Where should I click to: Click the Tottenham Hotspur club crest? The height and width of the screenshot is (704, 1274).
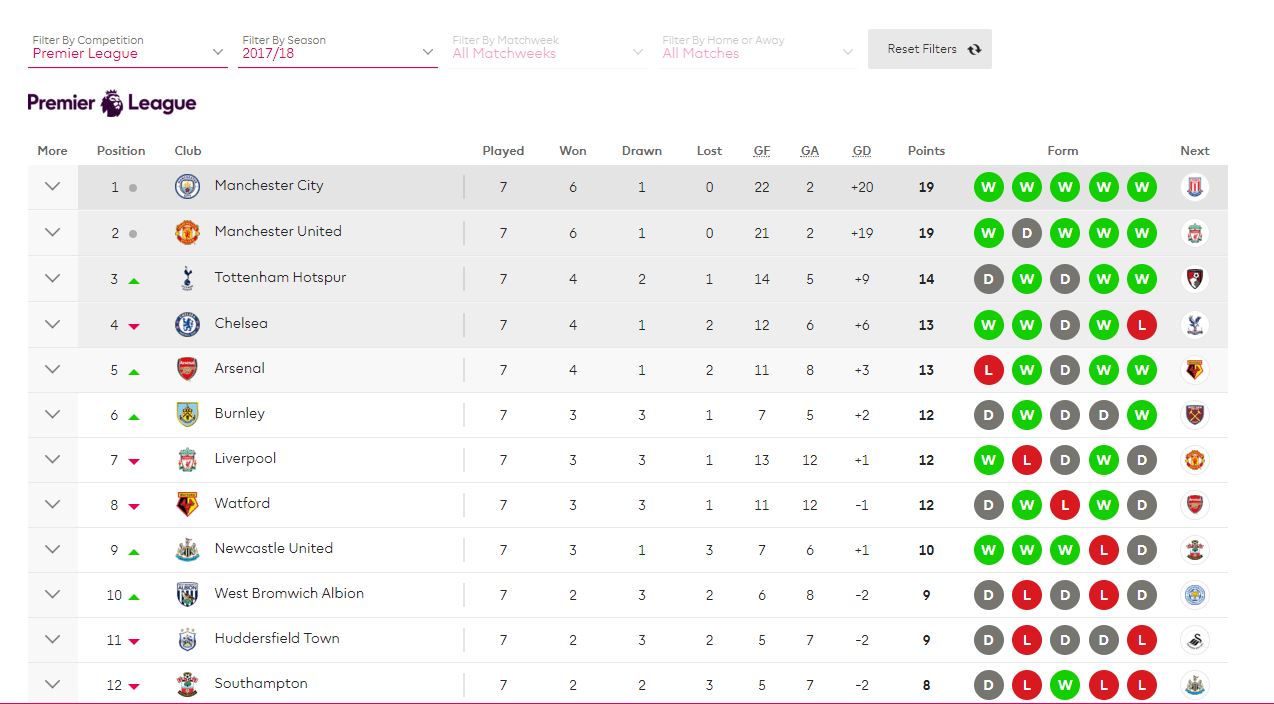187,279
